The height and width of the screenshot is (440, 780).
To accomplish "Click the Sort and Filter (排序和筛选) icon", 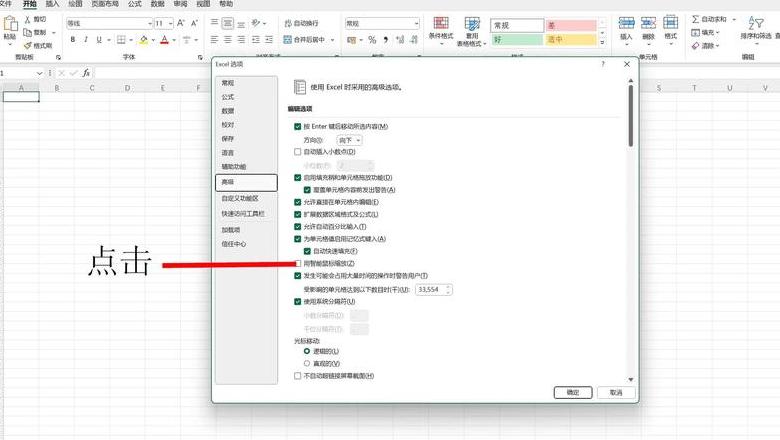I will pyautogui.click(x=756, y=22).
